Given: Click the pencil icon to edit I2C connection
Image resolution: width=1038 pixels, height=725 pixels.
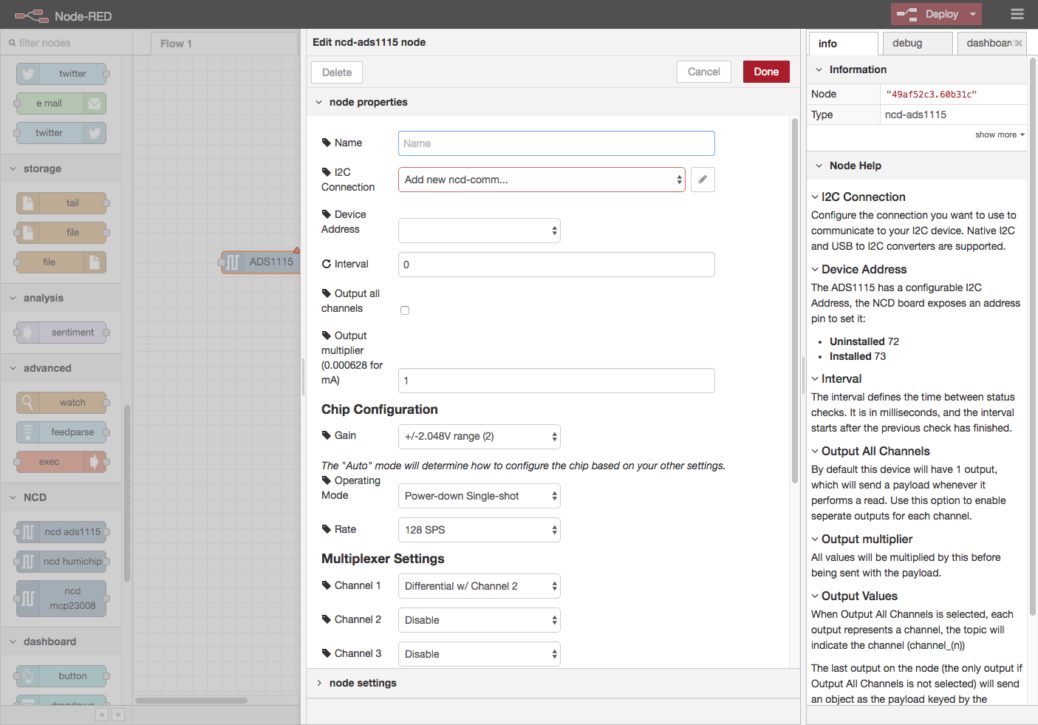Looking at the screenshot, I should click(703, 179).
